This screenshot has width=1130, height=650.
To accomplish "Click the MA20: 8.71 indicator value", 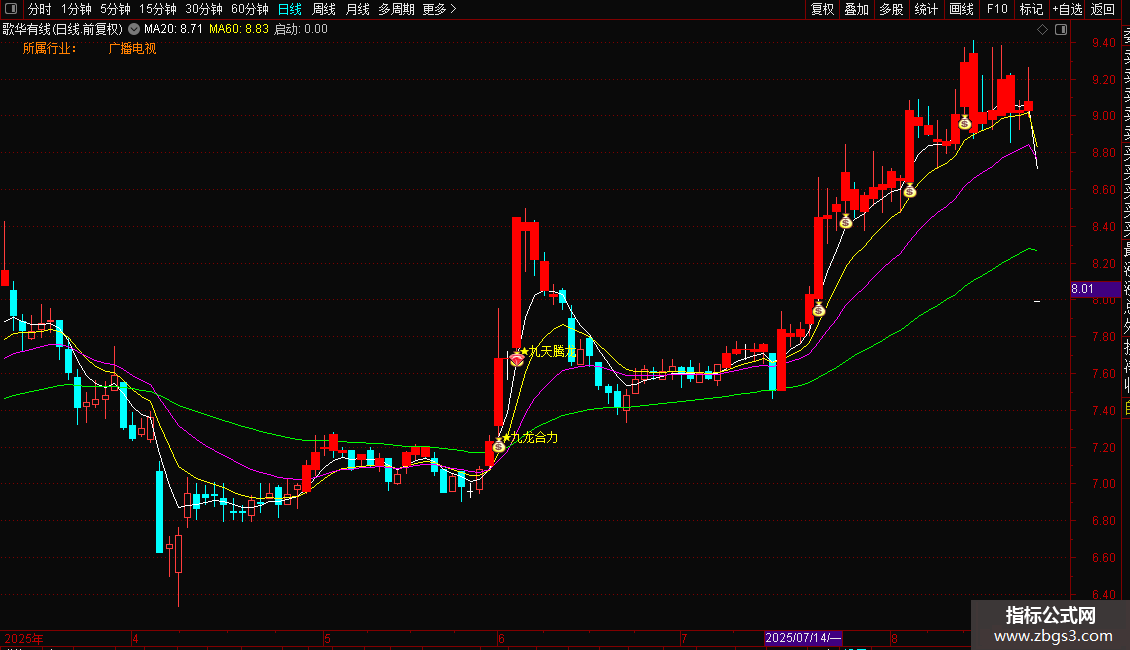I will click(x=173, y=29).
